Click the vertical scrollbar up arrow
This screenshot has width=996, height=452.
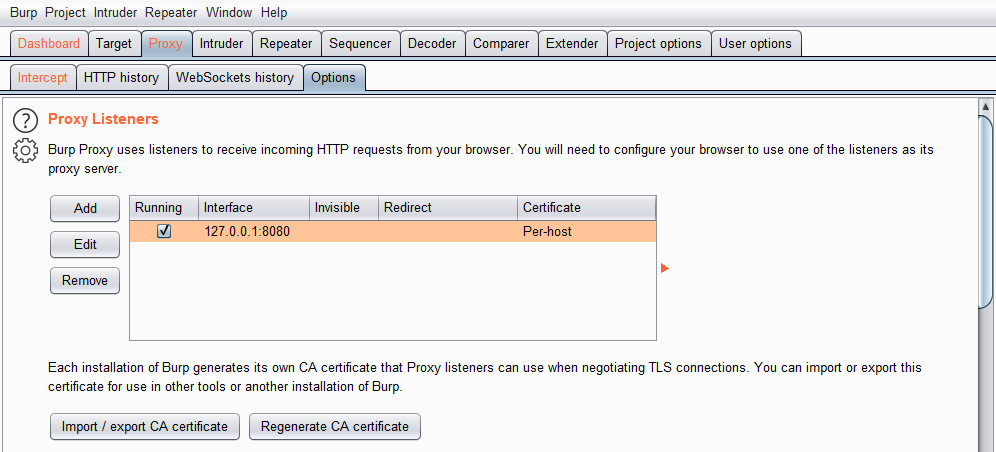985,106
